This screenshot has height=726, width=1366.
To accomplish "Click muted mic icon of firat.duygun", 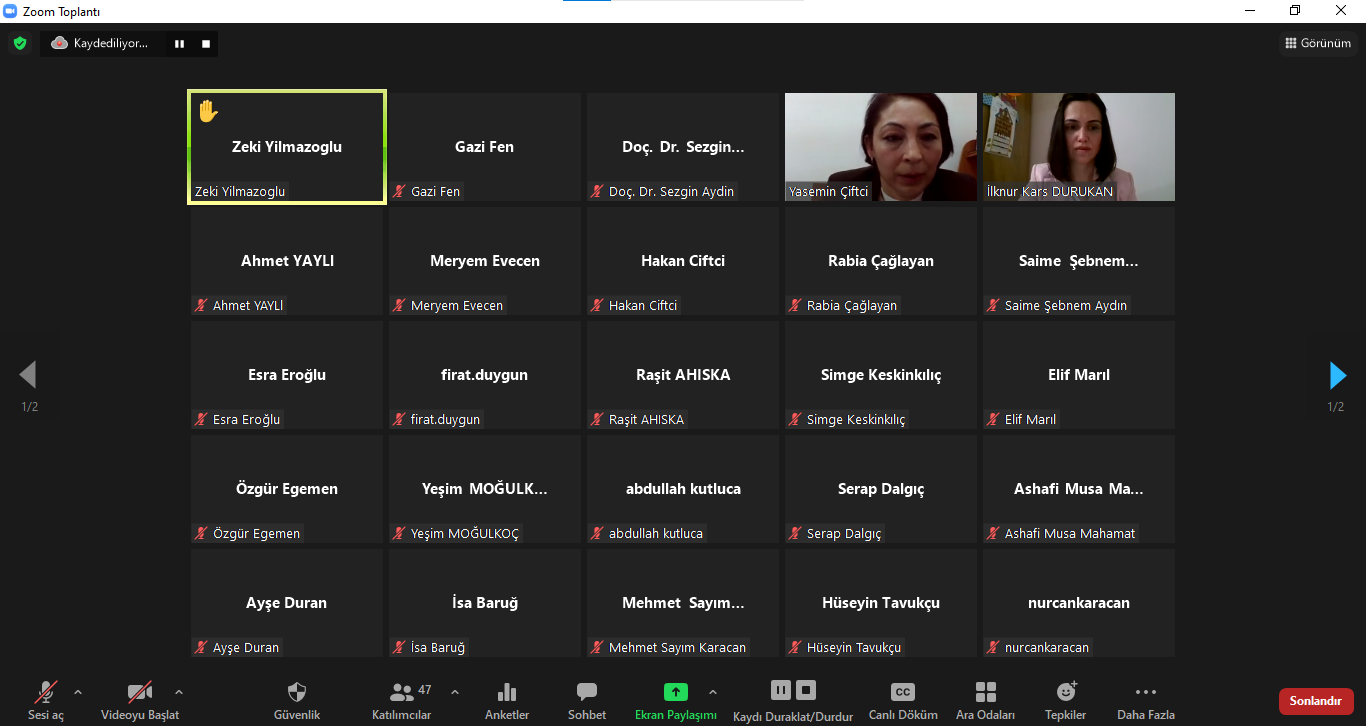I will pyautogui.click(x=400, y=419).
